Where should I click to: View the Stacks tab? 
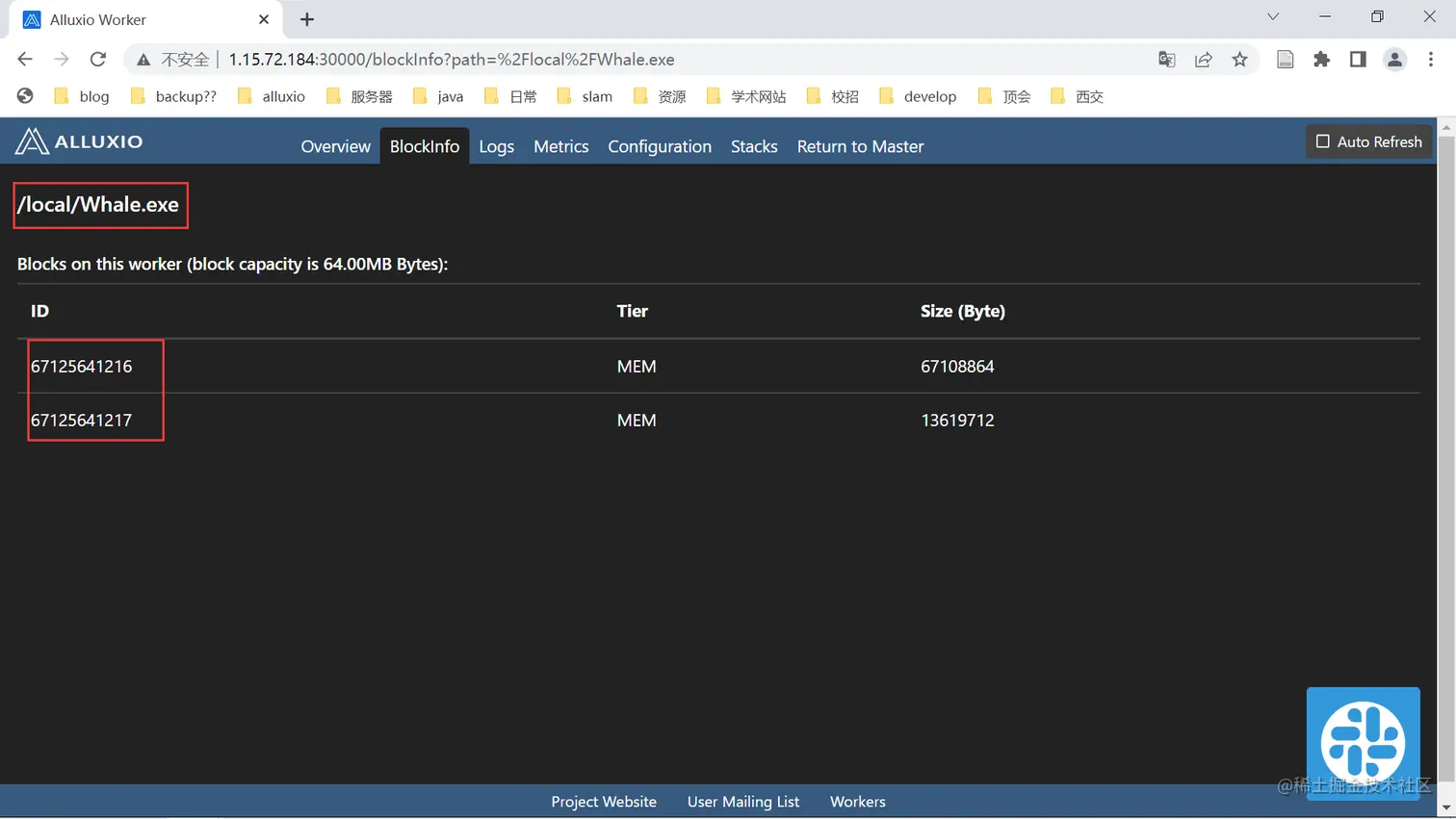pyautogui.click(x=754, y=146)
